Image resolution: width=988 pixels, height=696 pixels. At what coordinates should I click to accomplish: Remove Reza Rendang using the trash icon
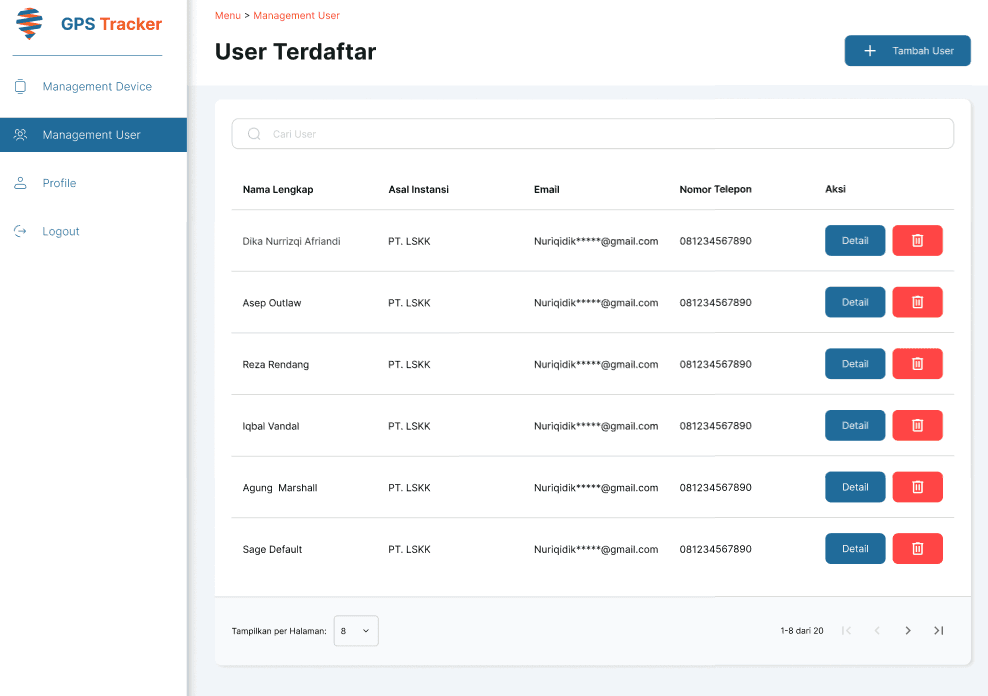click(917, 364)
